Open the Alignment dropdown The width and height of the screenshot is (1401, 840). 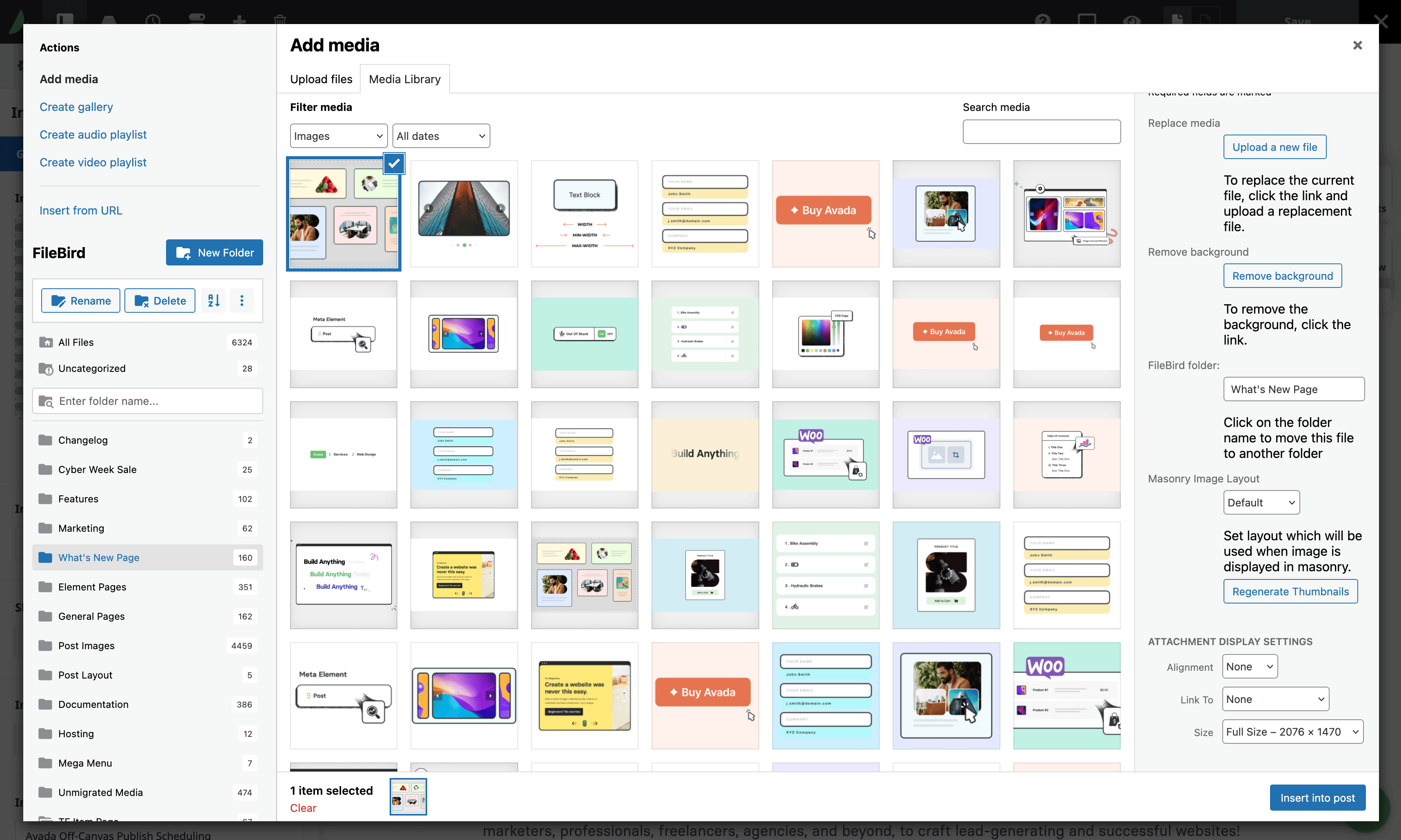tap(1250, 667)
